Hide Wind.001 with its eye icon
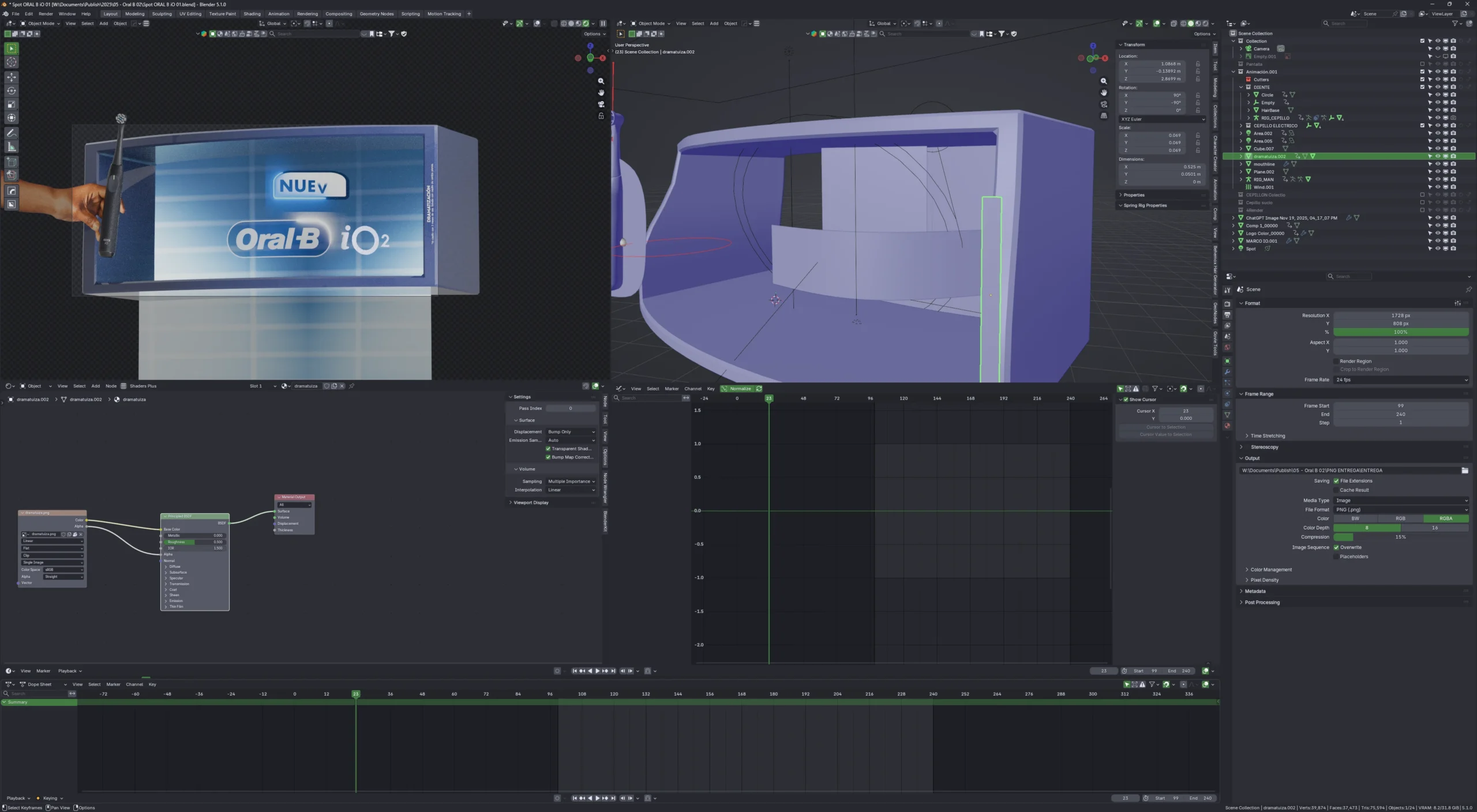1477x812 pixels. (x=1438, y=187)
